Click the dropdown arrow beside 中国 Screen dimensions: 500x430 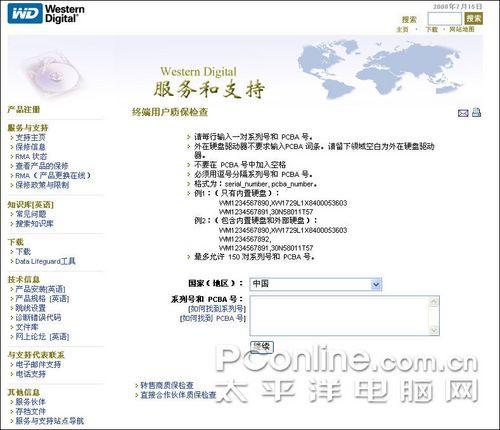point(376,284)
